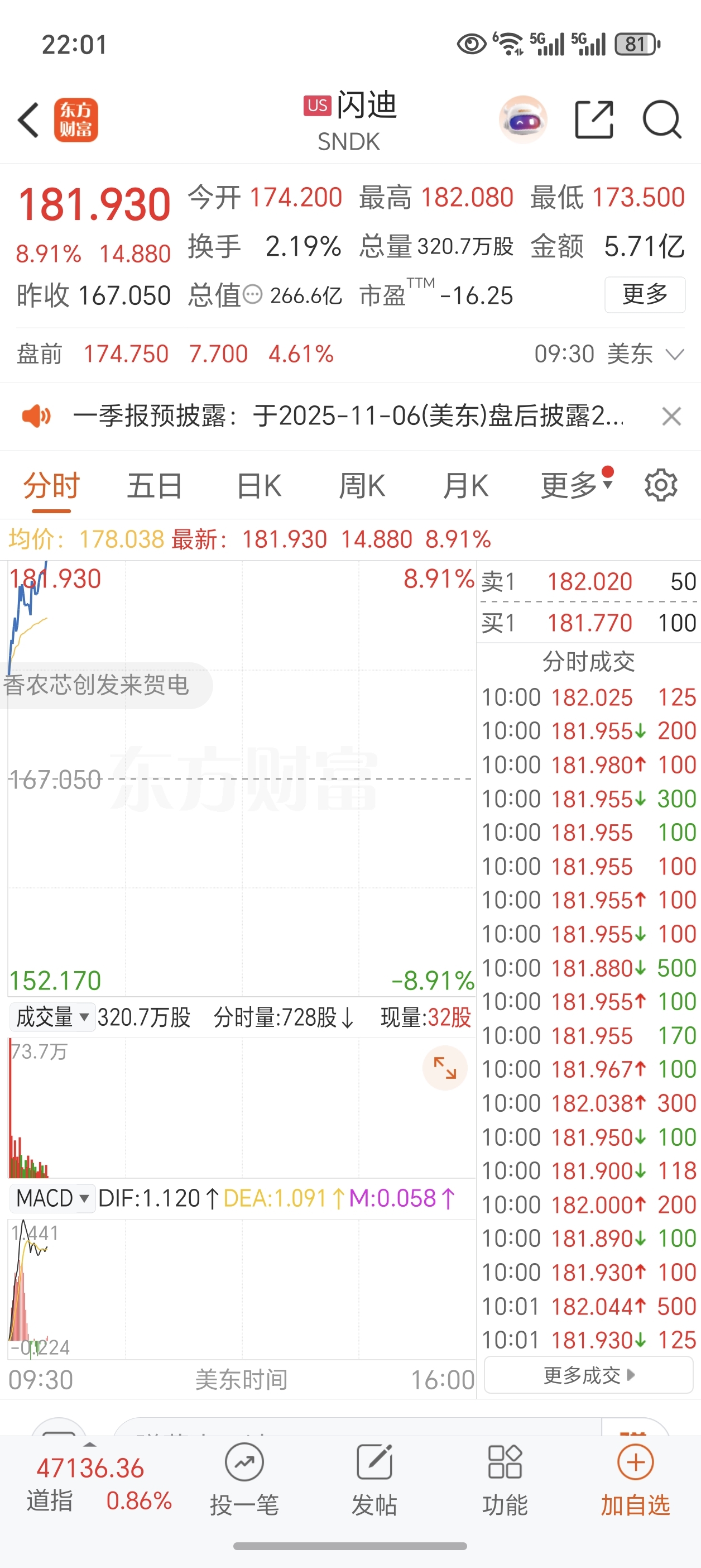Tap the 总值 info bubble icon
Viewport: 701px width, 1568px height.
coord(252,295)
